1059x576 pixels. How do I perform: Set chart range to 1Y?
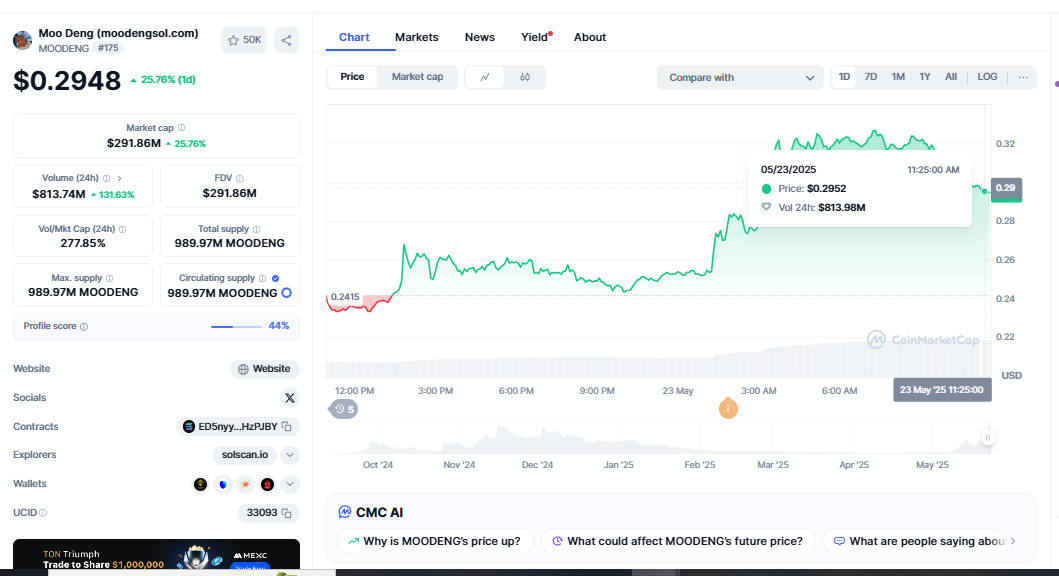(x=925, y=77)
